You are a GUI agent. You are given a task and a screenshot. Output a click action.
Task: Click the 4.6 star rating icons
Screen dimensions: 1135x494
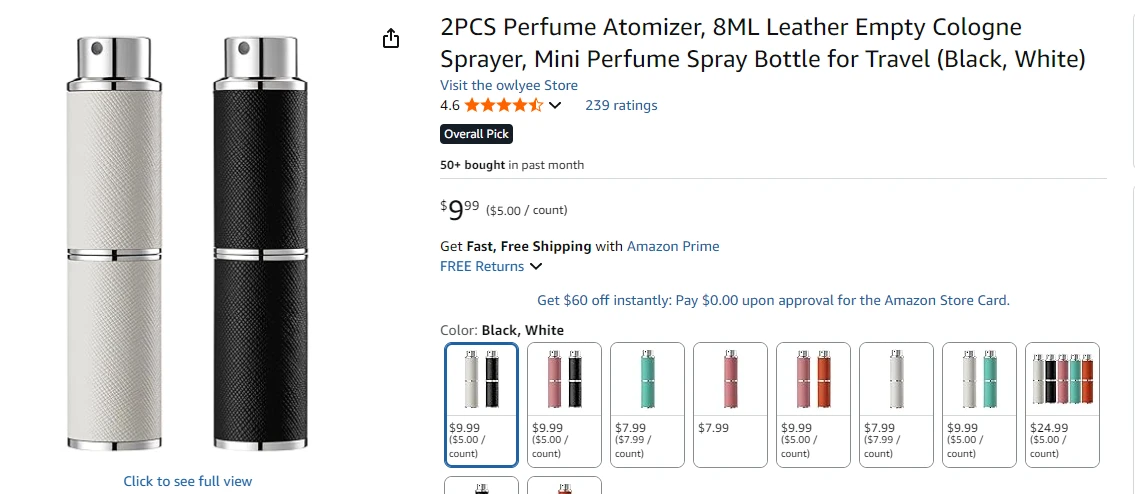pyautogui.click(x=503, y=105)
